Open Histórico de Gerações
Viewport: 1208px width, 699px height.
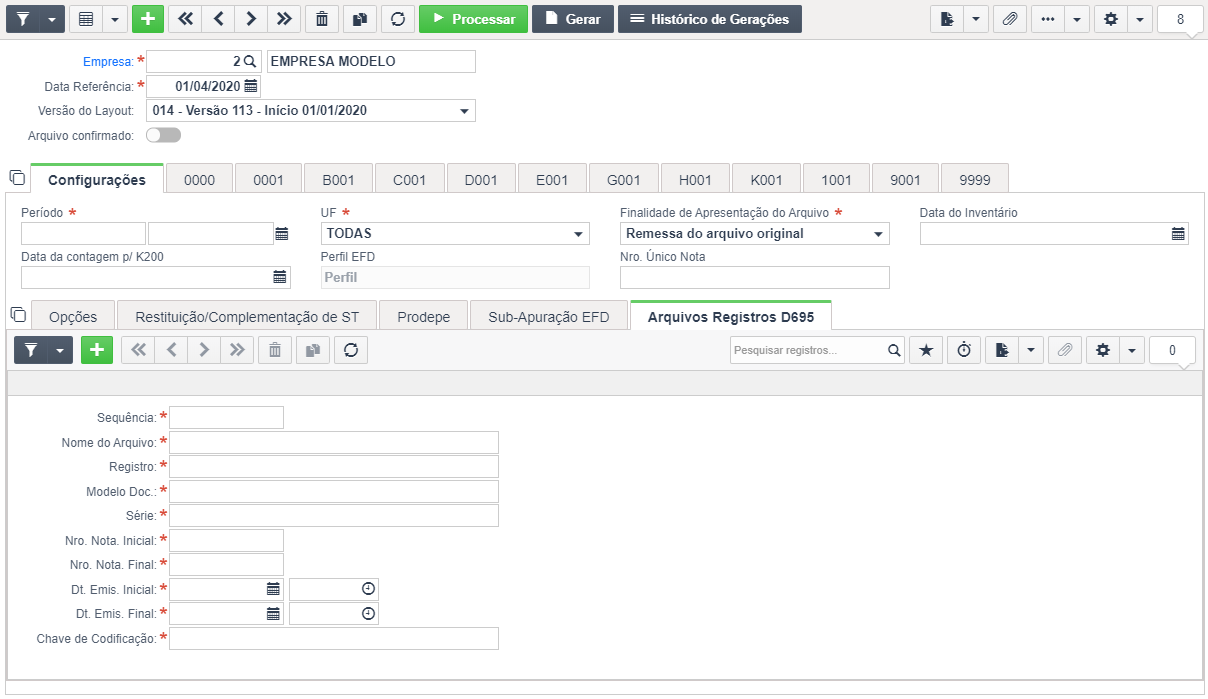click(x=710, y=19)
